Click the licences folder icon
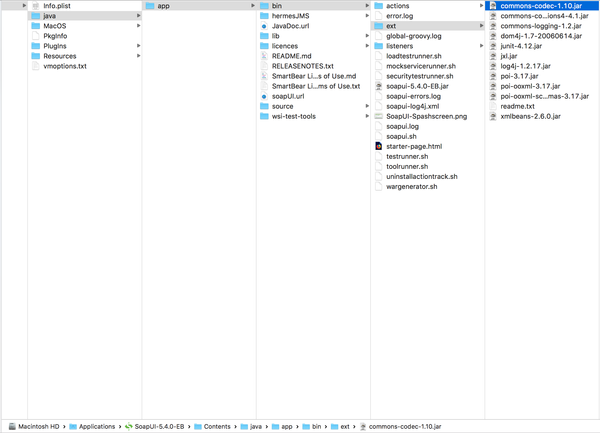The image size is (600, 433). click(264, 46)
